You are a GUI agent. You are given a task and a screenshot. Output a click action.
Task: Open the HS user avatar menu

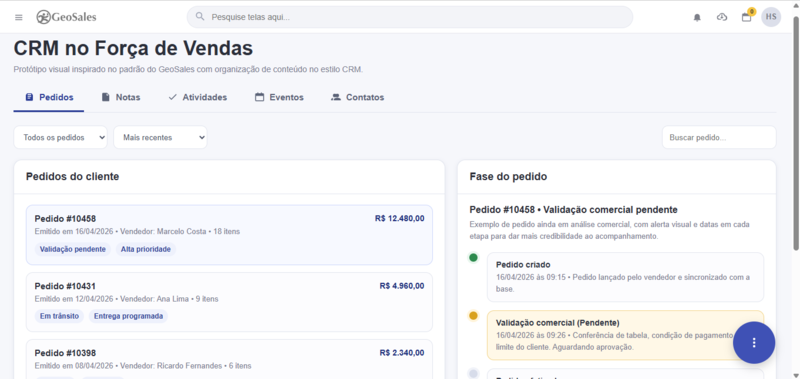tap(771, 17)
